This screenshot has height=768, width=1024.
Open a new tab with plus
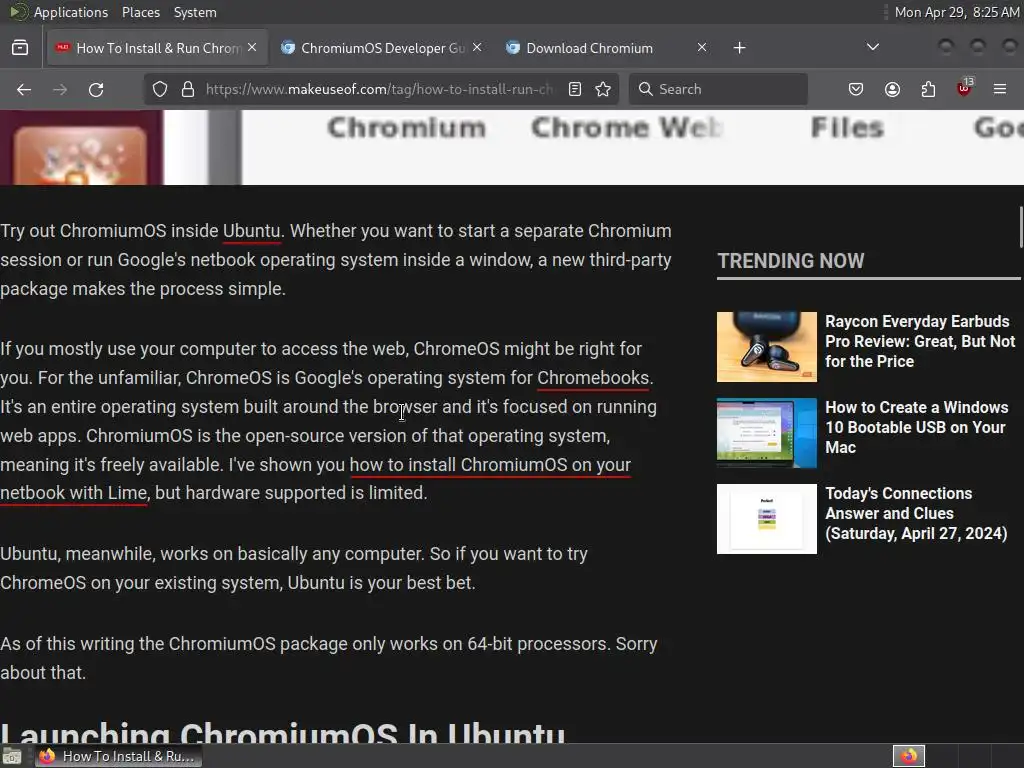tap(739, 48)
